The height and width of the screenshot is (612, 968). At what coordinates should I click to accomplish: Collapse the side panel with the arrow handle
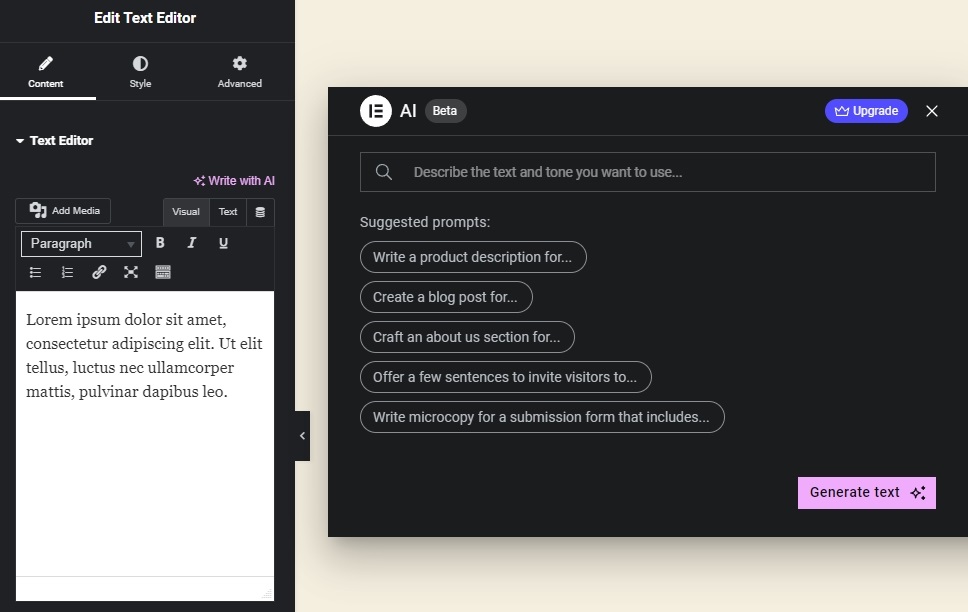click(x=302, y=436)
